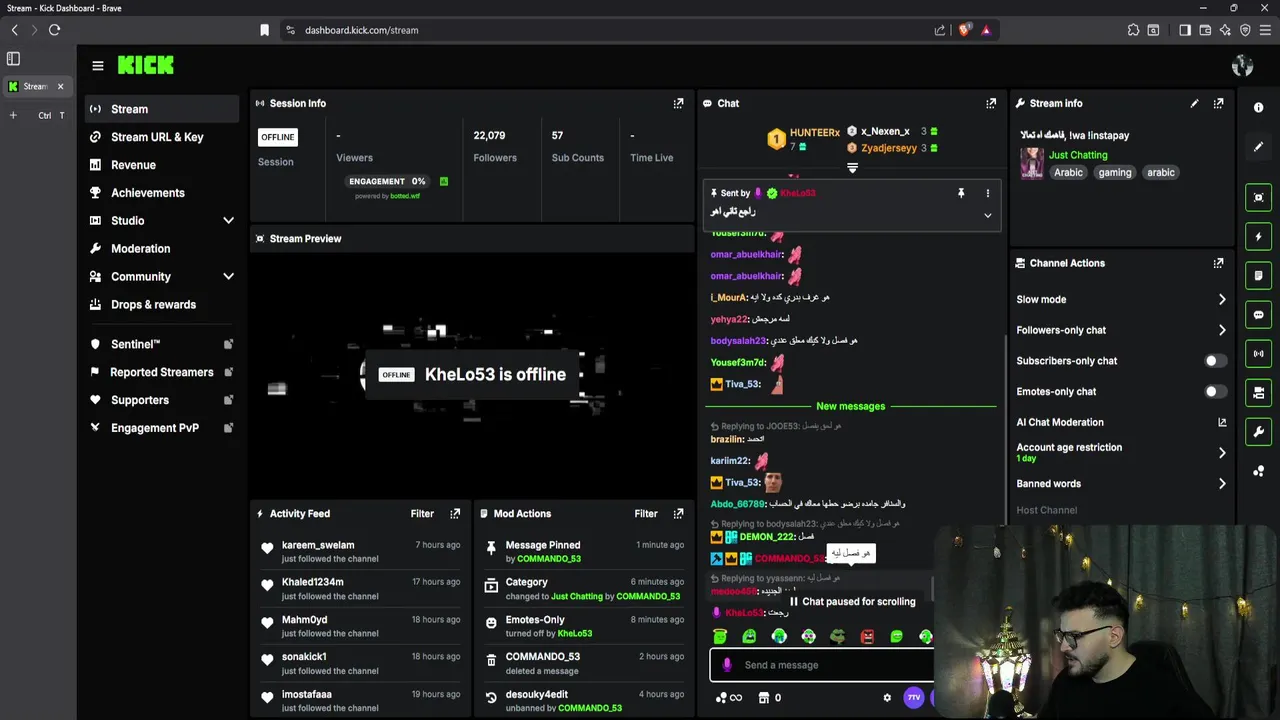Screen dimensions: 1280x720
Task: Open Mod Actions Filter
Action: pyautogui.click(x=646, y=513)
